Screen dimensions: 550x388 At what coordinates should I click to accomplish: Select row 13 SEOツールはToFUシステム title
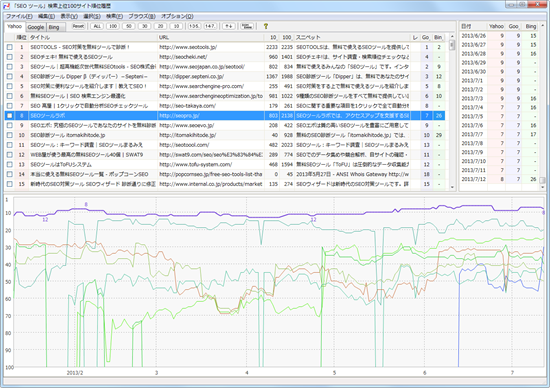(61, 165)
